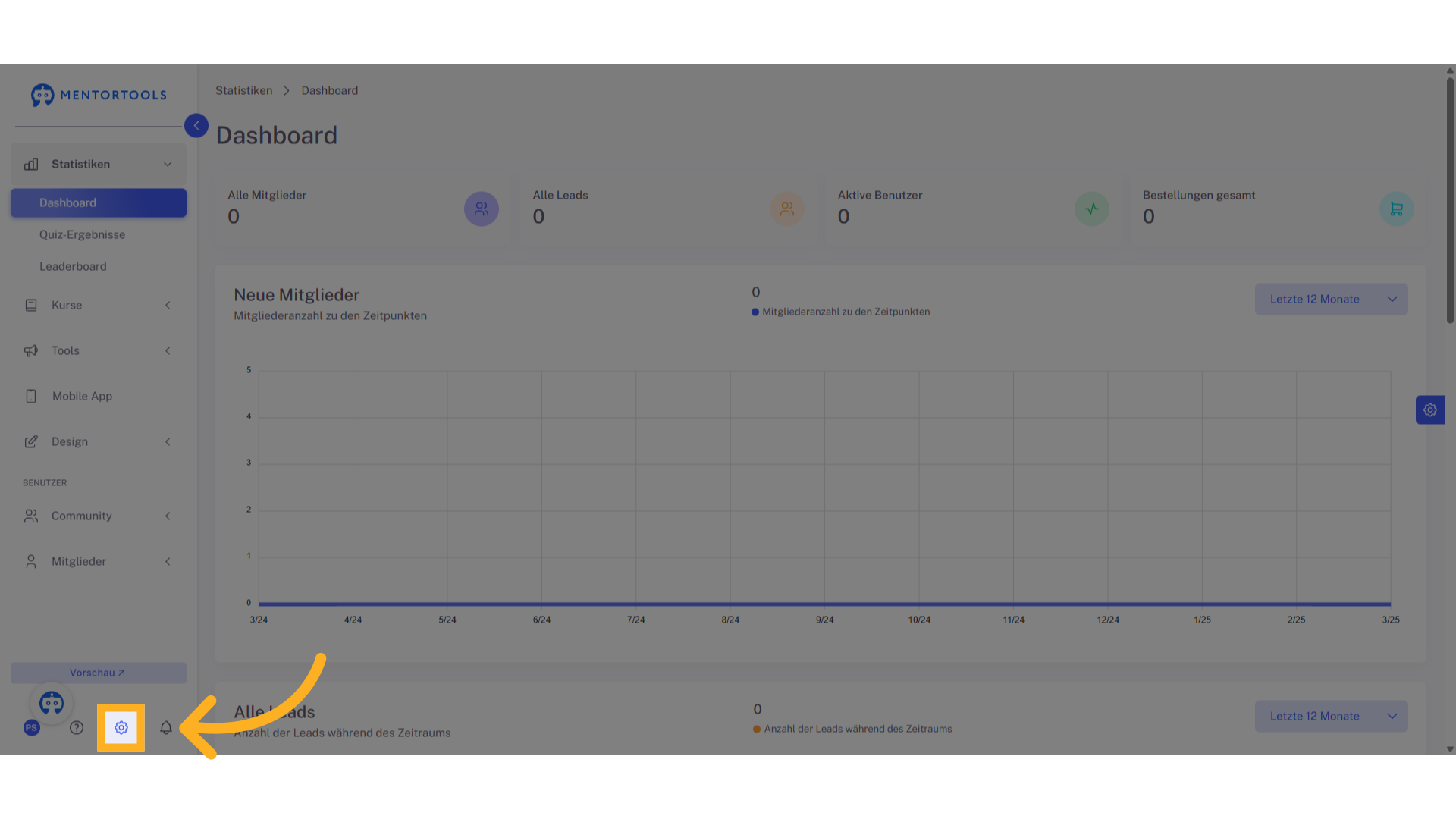Open Letzte 12 Monate dropdown for Neue Mitglieder
The height and width of the screenshot is (819, 1456).
click(1332, 300)
